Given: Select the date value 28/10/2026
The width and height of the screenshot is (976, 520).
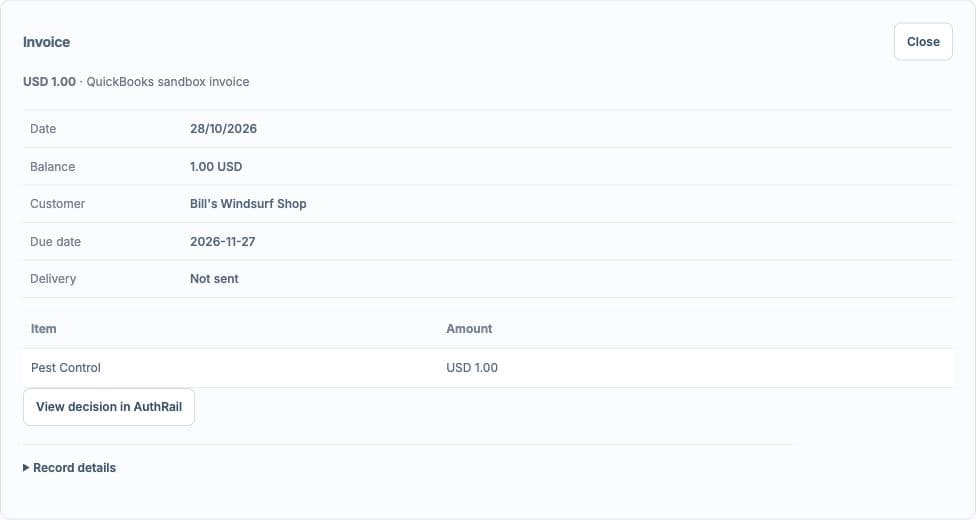Looking at the screenshot, I should (223, 129).
